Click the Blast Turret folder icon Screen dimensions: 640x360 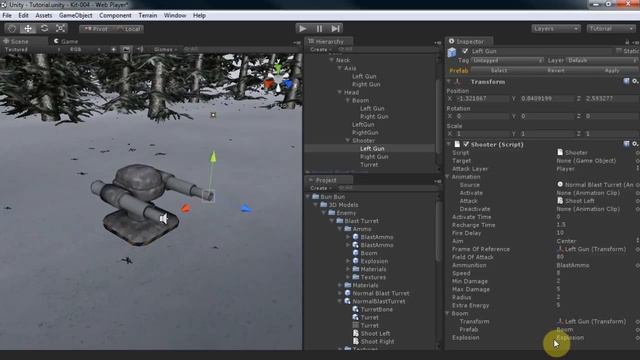tap(340, 221)
